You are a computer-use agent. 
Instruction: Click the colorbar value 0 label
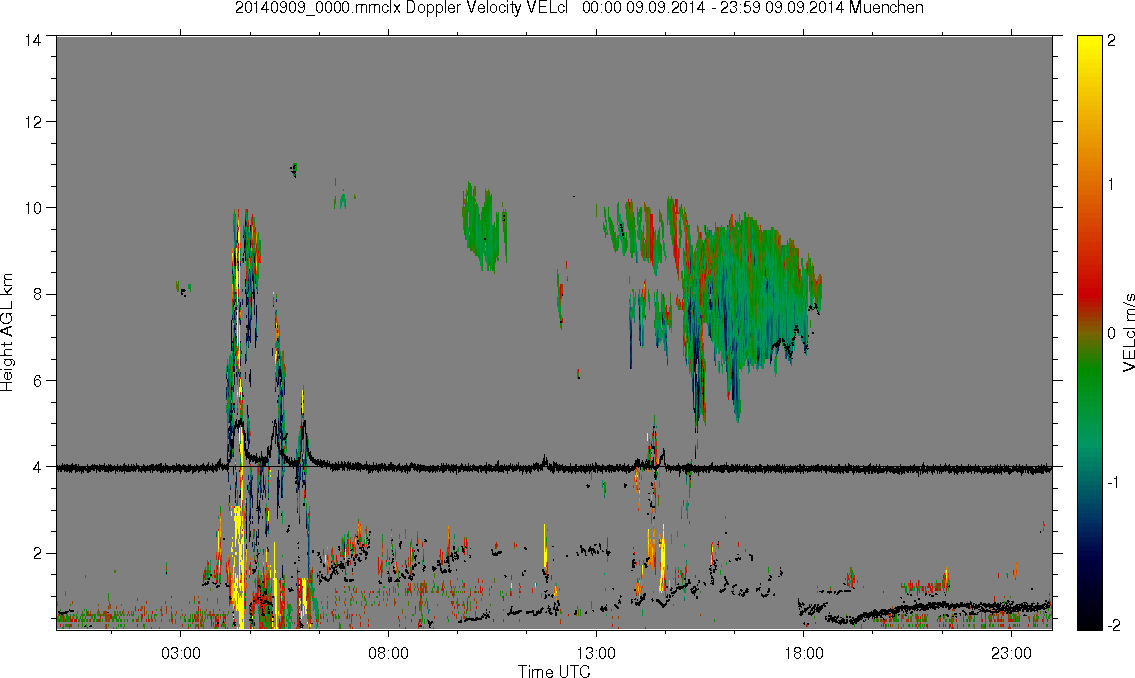[1111, 333]
